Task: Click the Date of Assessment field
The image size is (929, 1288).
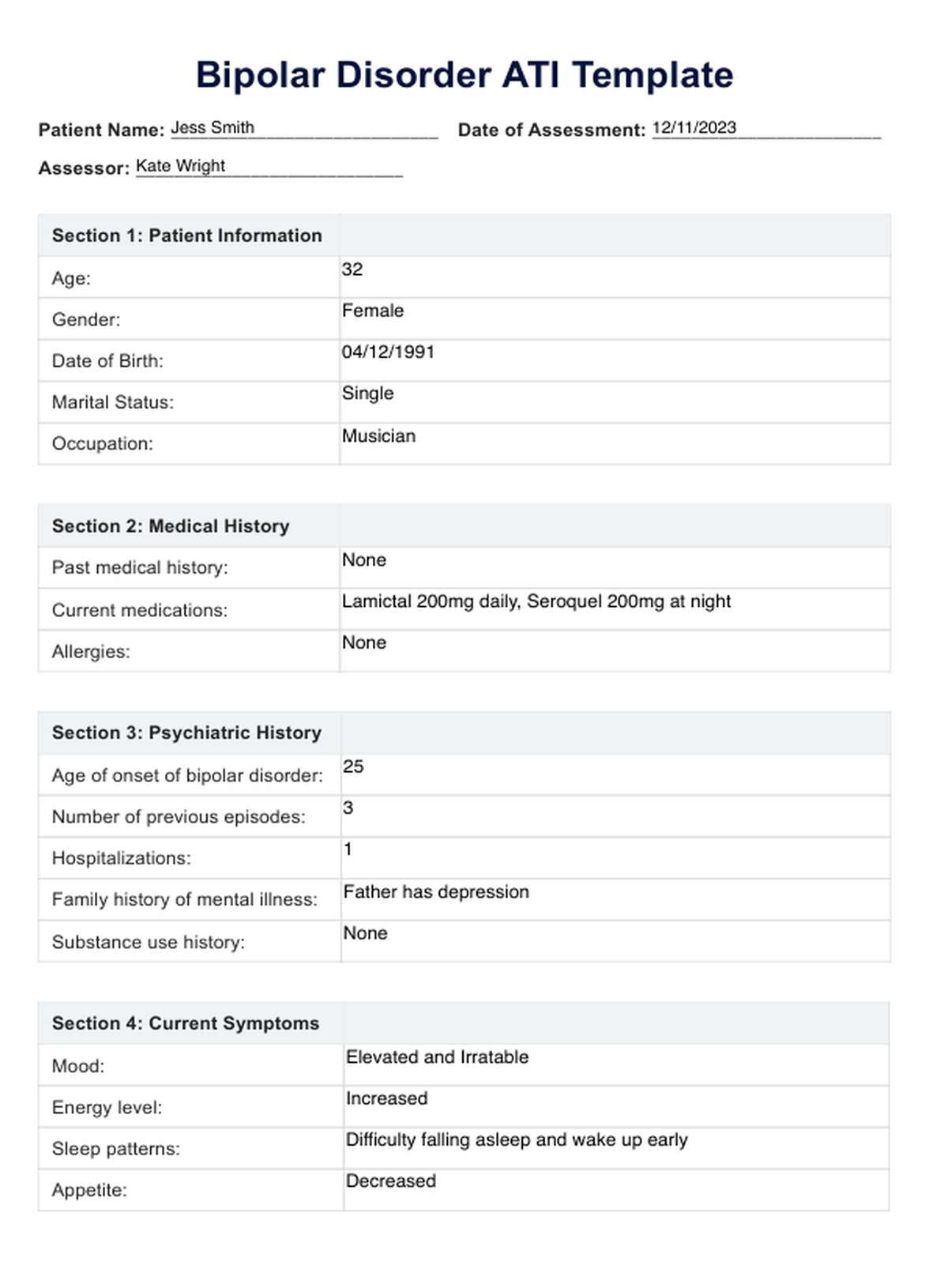Action: (x=765, y=128)
